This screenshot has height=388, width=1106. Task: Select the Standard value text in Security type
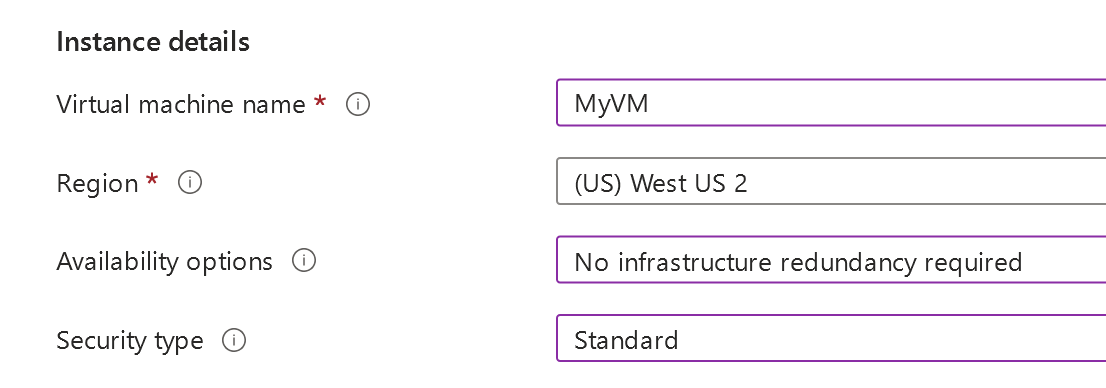click(x=626, y=341)
